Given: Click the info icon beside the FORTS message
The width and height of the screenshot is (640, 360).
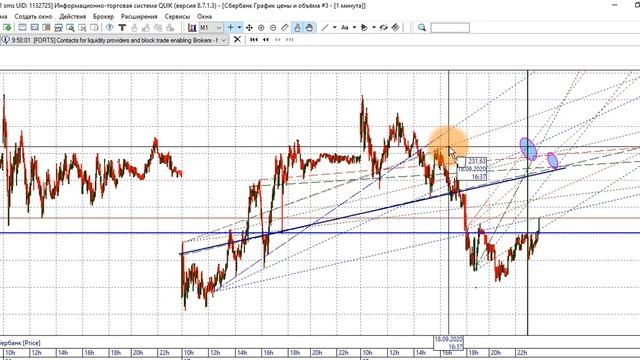Looking at the screenshot, I should pyautogui.click(x=5, y=40).
